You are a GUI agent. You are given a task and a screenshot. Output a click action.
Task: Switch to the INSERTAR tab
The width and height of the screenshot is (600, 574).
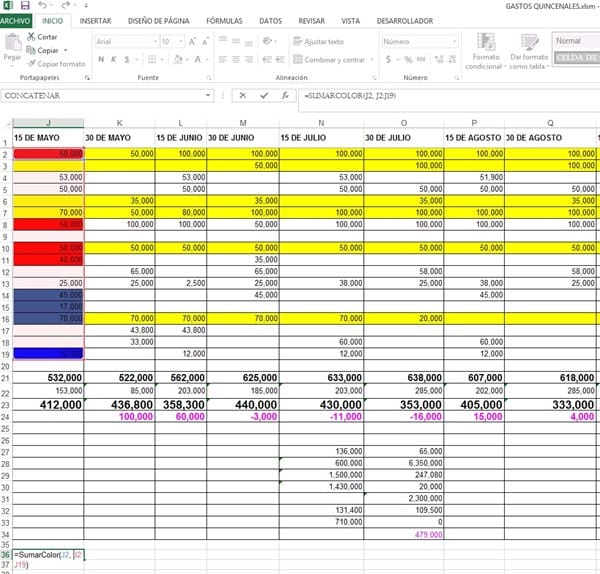pyautogui.click(x=95, y=21)
